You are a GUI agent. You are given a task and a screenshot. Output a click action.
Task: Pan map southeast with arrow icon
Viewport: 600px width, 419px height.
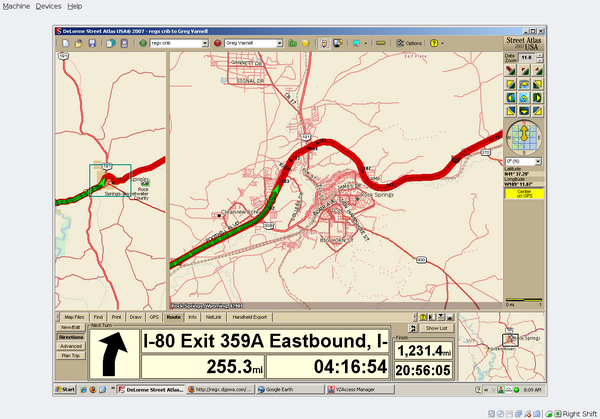click(537, 111)
